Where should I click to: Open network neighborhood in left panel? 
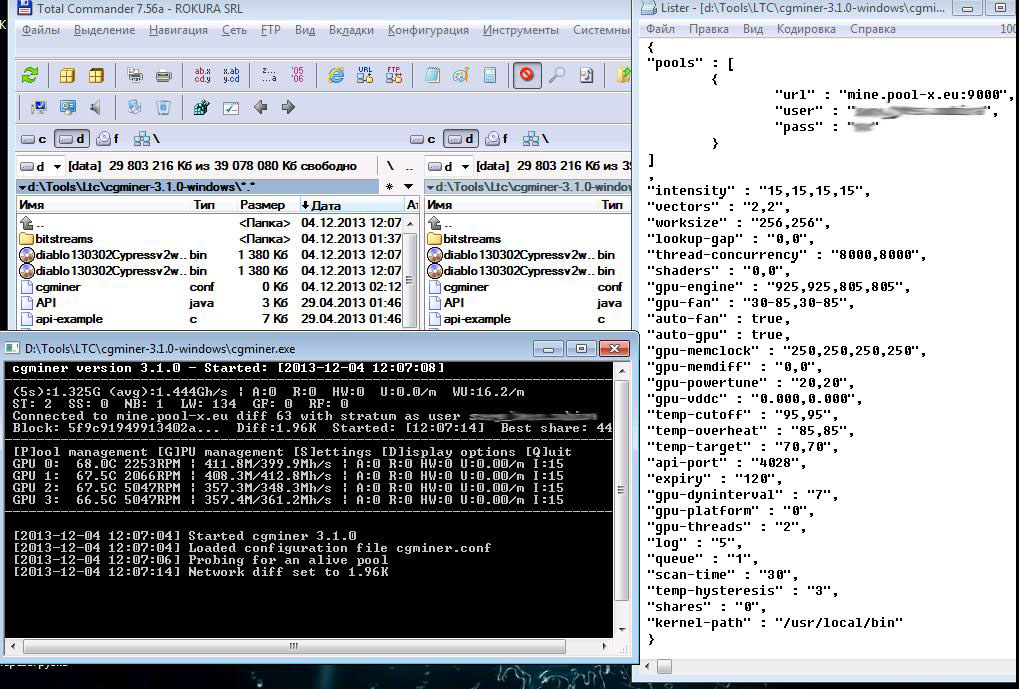click(x=146, y=139)
